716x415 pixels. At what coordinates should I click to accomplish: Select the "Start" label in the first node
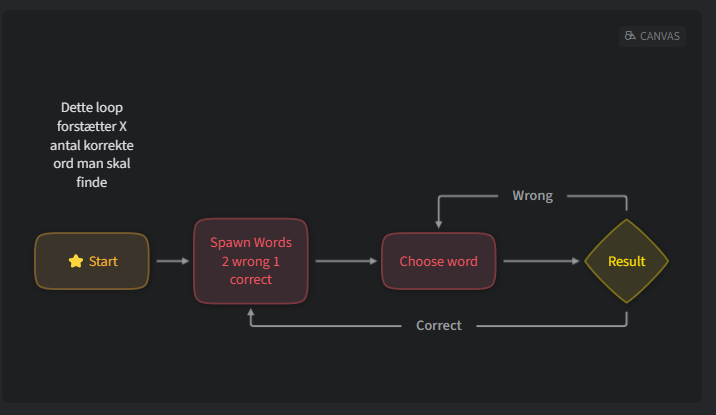tap(103, 261)
